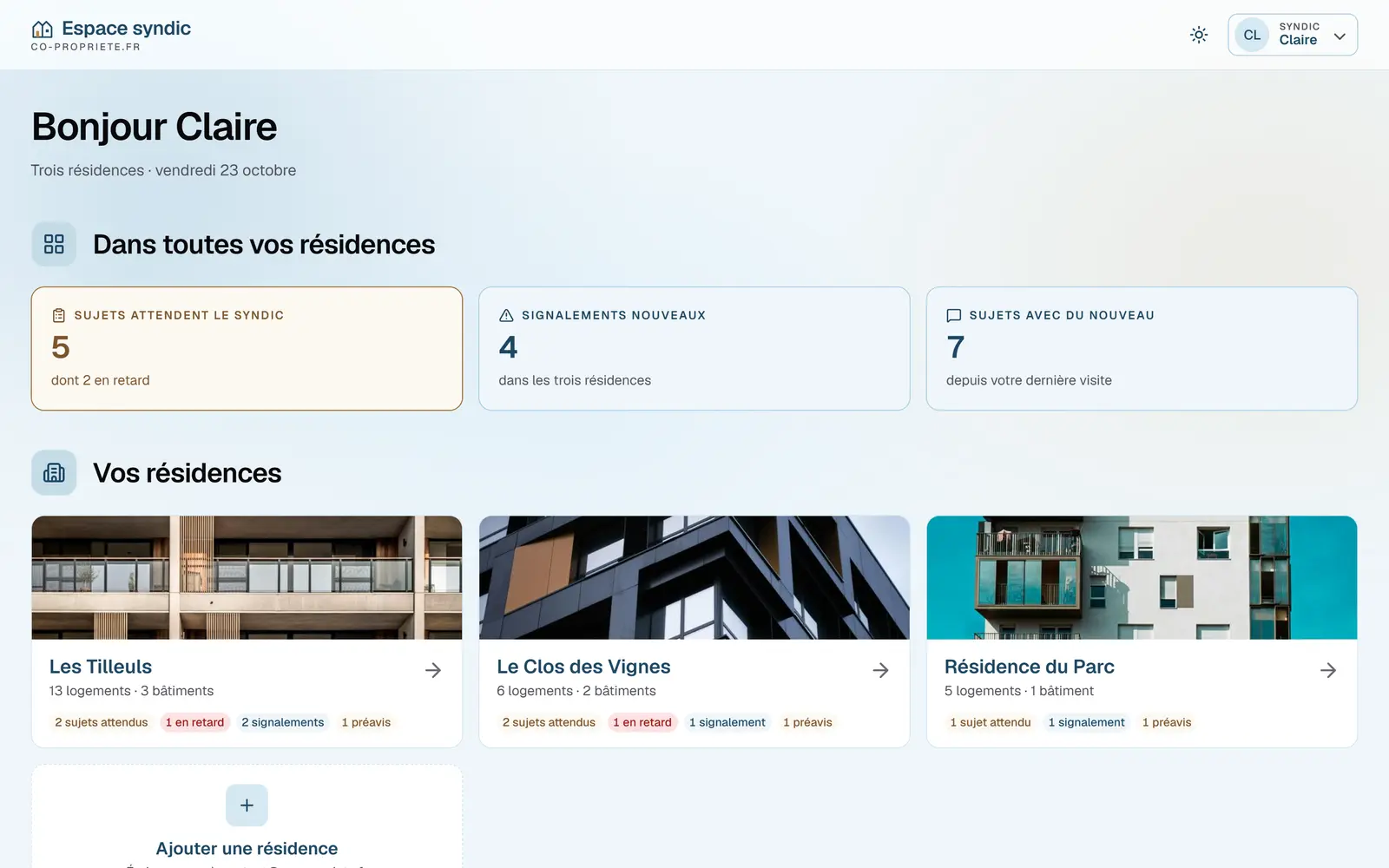Open the Sujets avec du nouveau card

point(1142,348)
